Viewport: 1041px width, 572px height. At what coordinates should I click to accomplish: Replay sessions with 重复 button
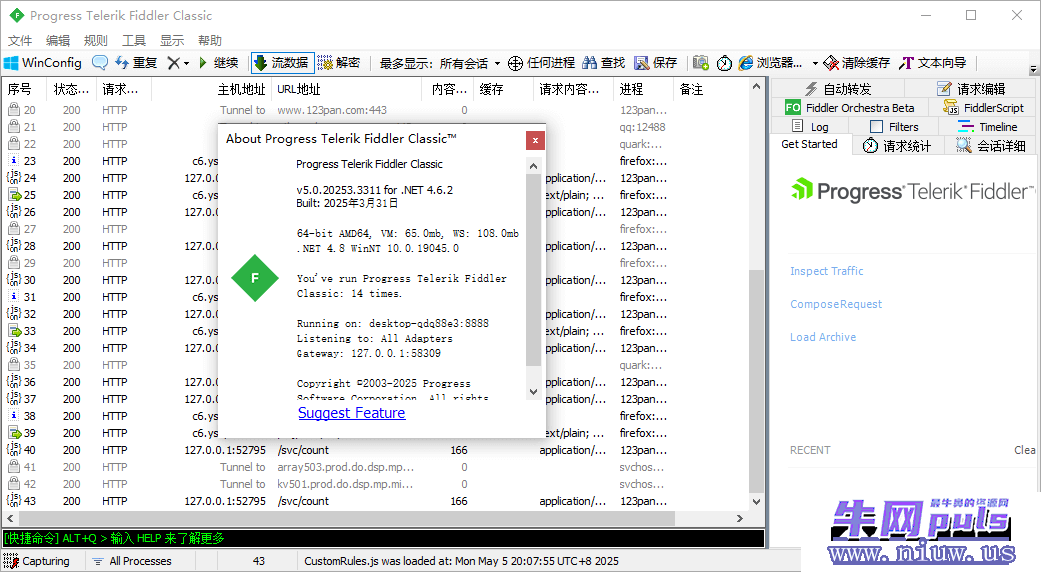[136, 63]
